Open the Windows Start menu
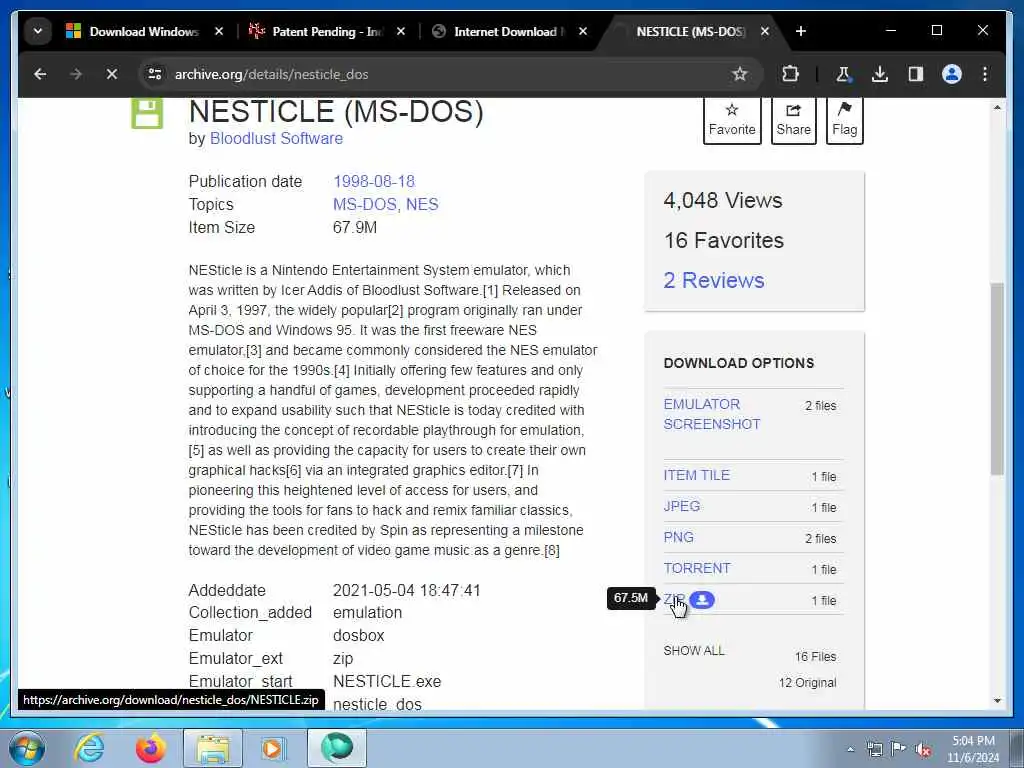Viewport: 1024px width, 768px height. (27, 748)
